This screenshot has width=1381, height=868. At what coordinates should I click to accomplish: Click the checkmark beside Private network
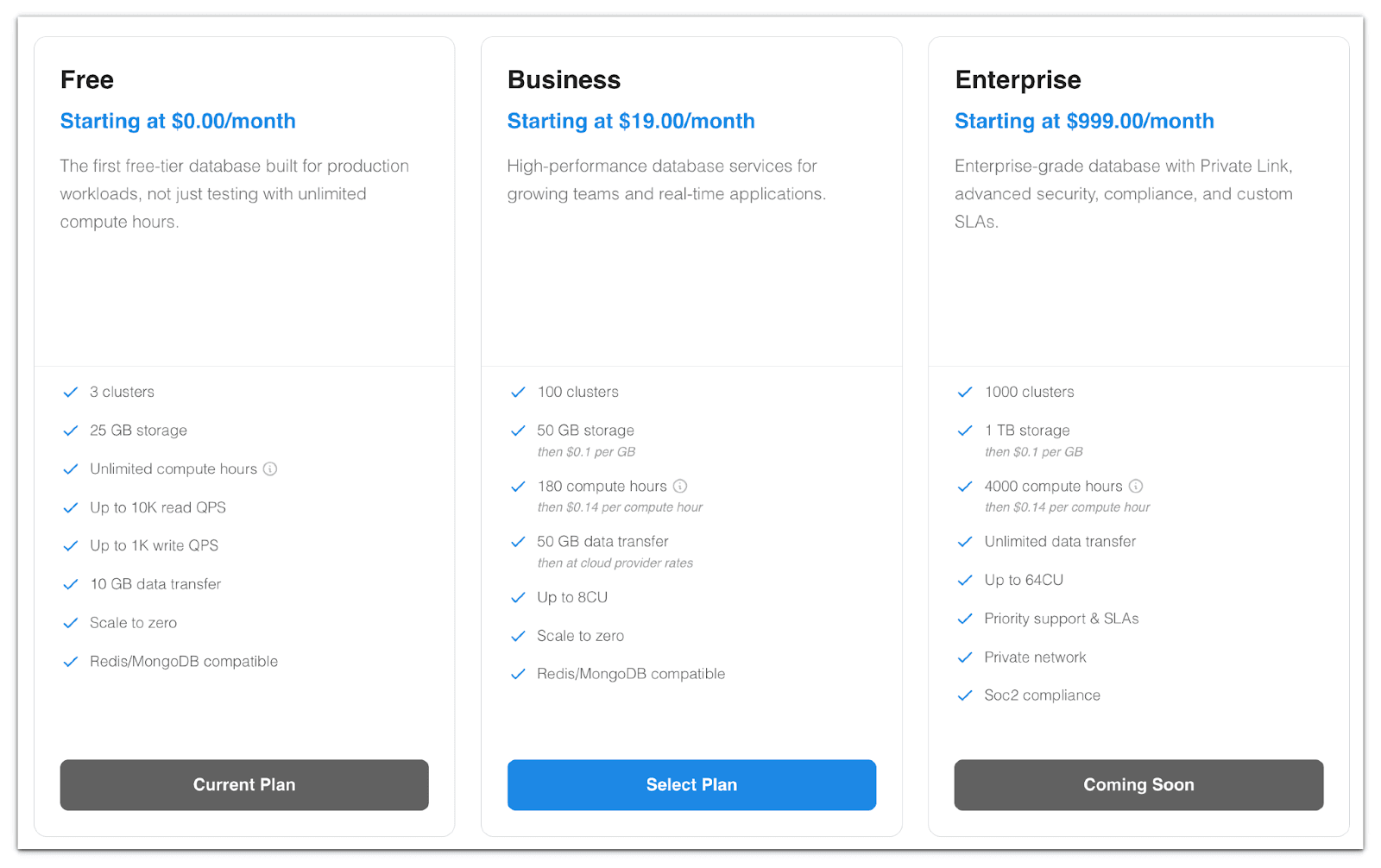[964, 657]
